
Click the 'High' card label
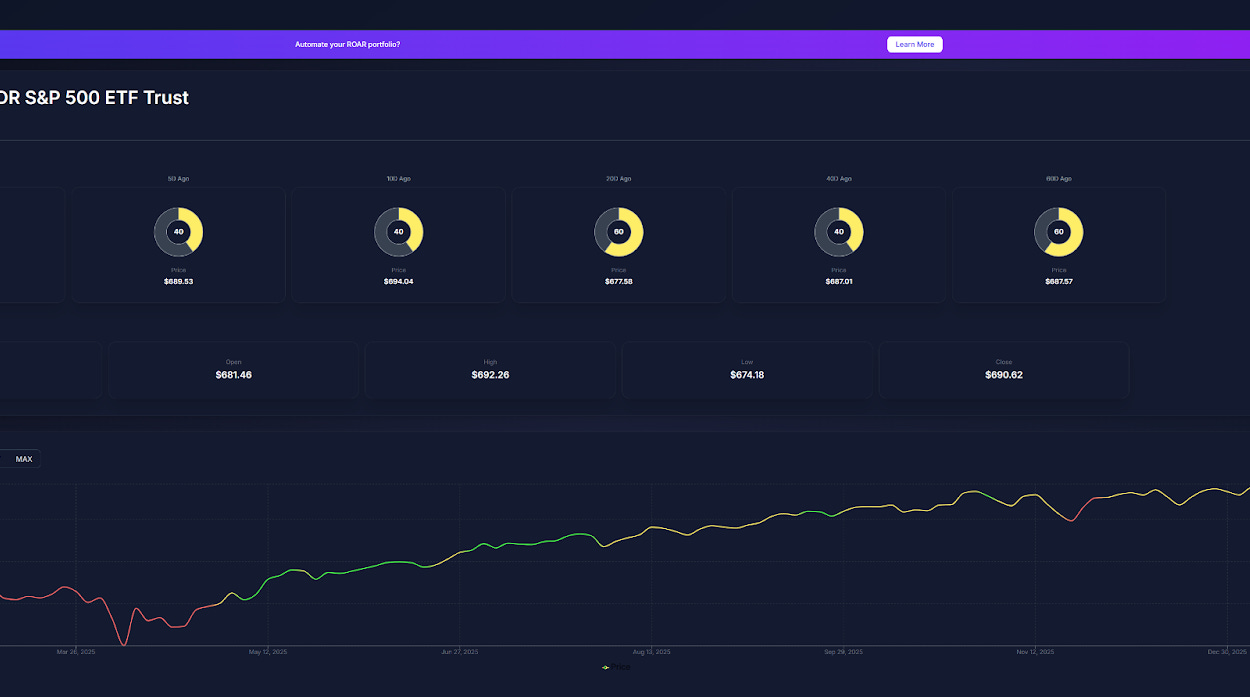(490, 362)
